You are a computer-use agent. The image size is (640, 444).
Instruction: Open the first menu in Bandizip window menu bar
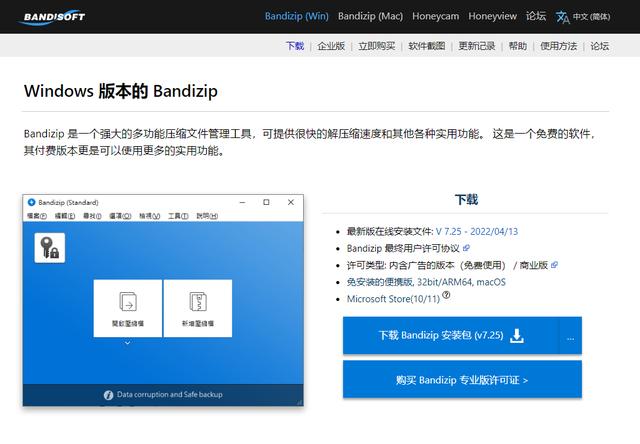pos(37,216)
